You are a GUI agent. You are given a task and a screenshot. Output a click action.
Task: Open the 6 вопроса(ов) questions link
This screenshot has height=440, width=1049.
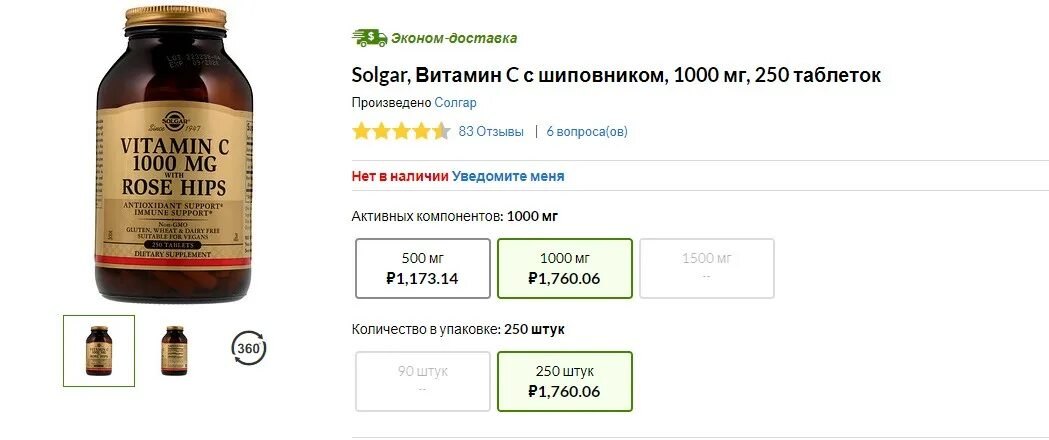click(587, 131)
